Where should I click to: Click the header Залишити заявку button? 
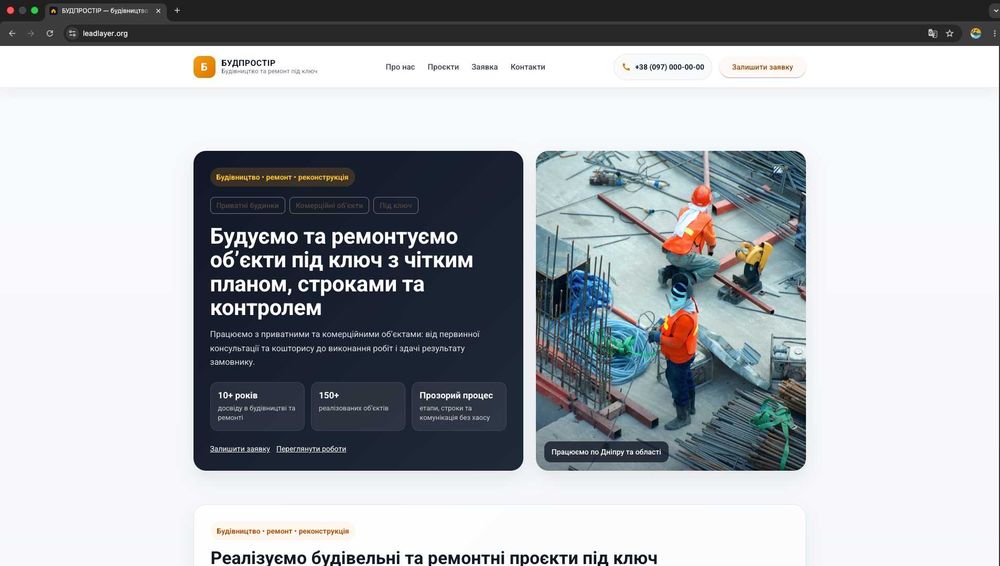tap(762, 67)
